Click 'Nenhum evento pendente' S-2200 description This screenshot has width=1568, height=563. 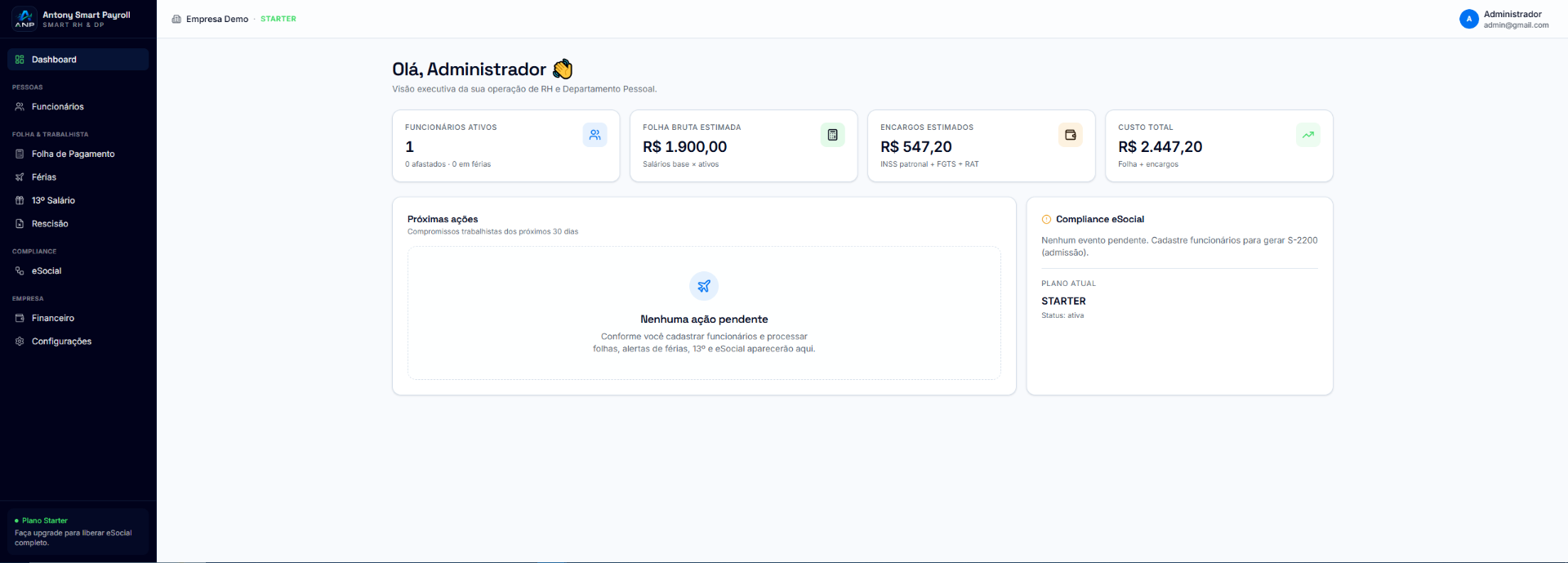[1179, 247]
